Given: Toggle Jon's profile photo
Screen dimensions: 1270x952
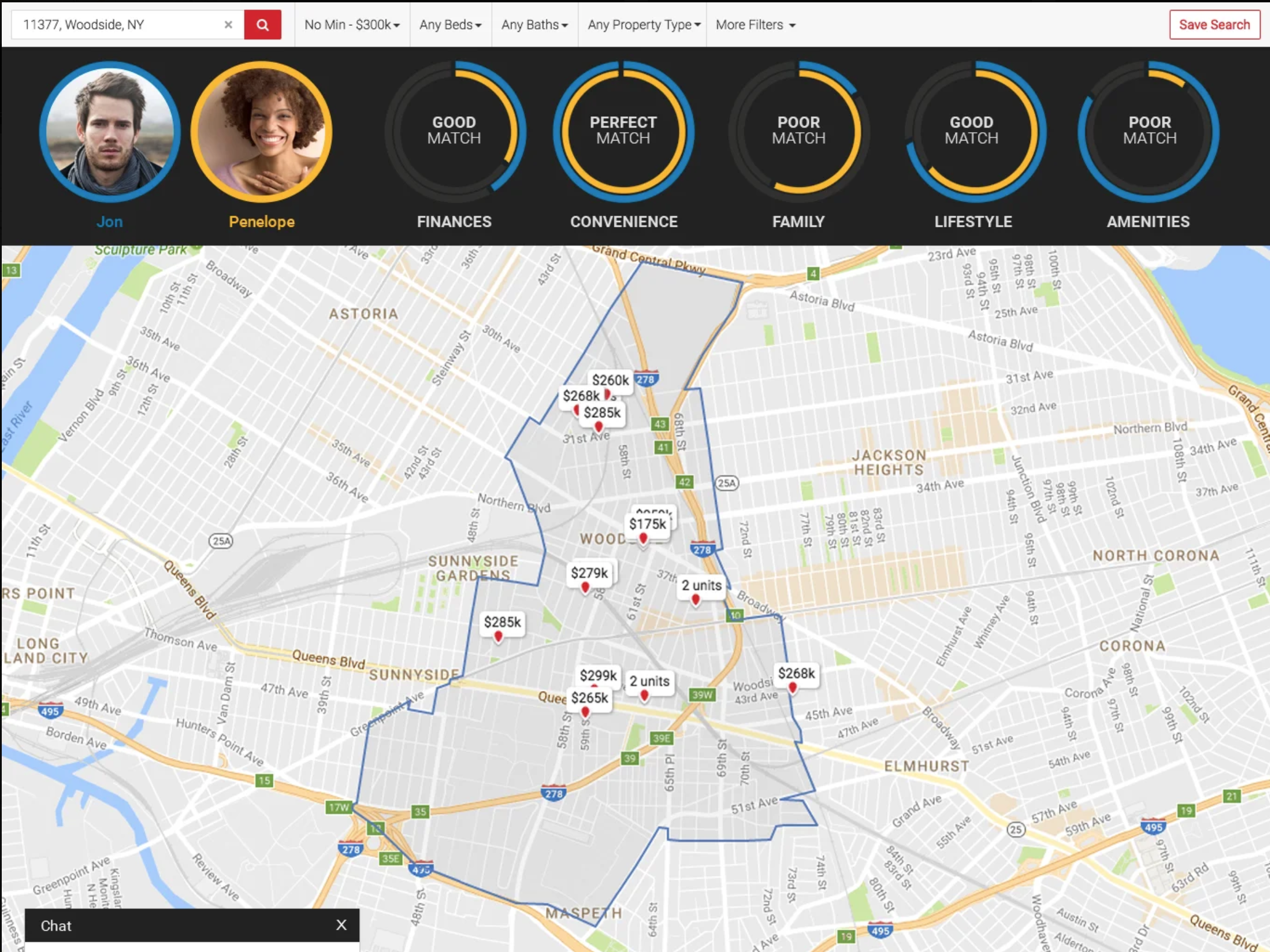Looking at the screenshot, I should (110, 132).
